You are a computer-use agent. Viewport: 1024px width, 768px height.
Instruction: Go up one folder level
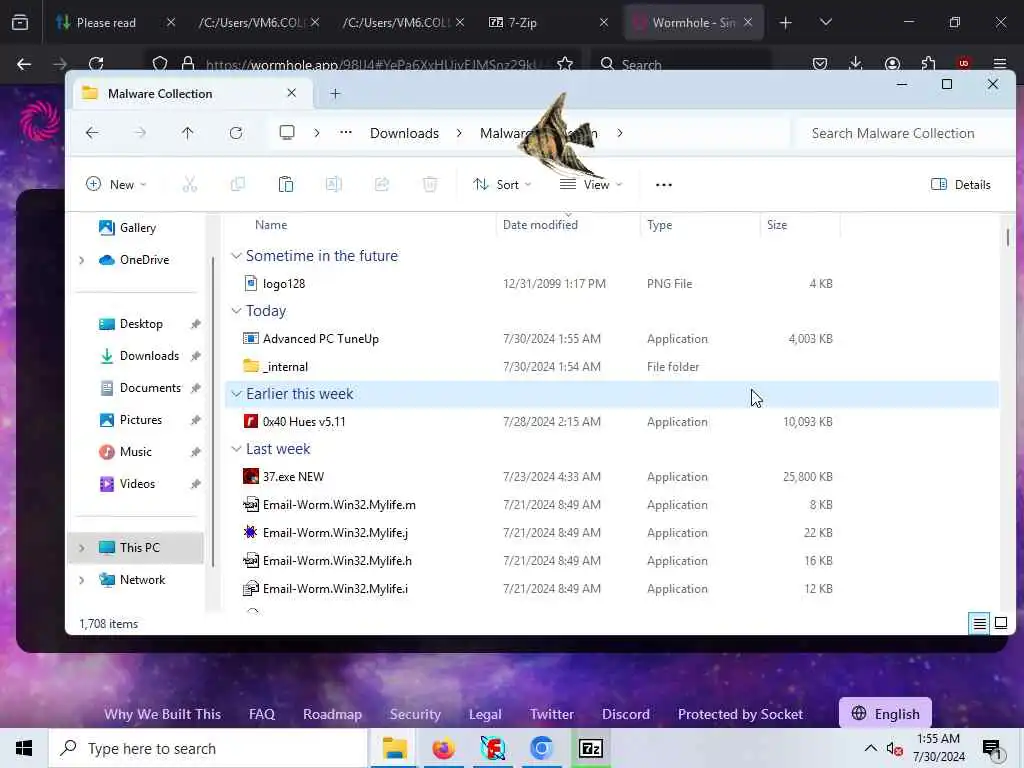[187, 133]
